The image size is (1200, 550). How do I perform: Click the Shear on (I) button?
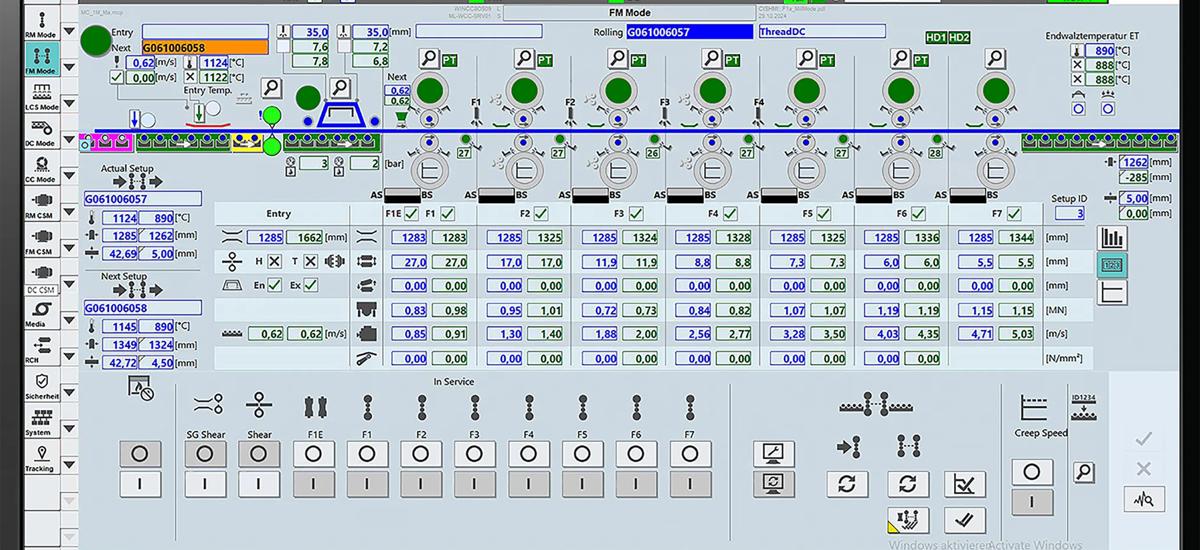pyautogui.click(x=259, y=484)
